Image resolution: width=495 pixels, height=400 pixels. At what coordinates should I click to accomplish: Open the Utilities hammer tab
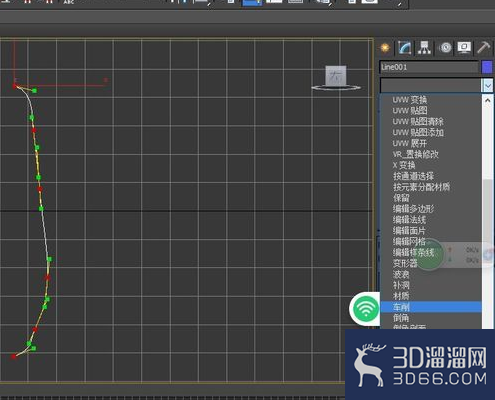click(x=484, y=48)
